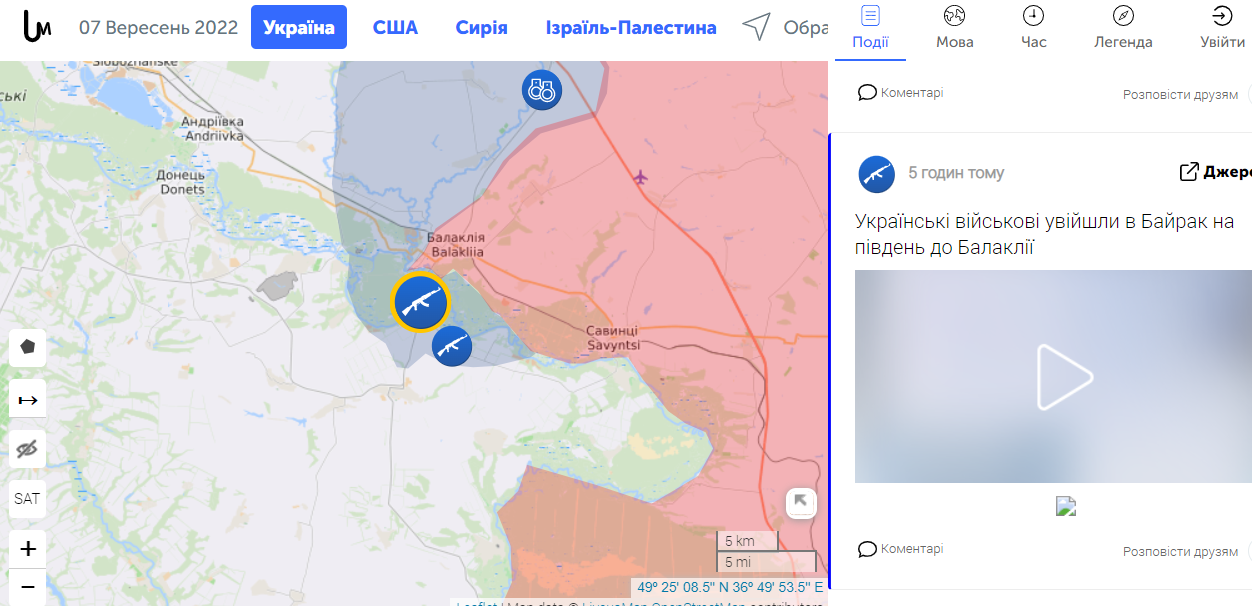The width and height of the screenshot is (1252, 606).
Task: Click the map coordinates readout
Action: point(730,587)
